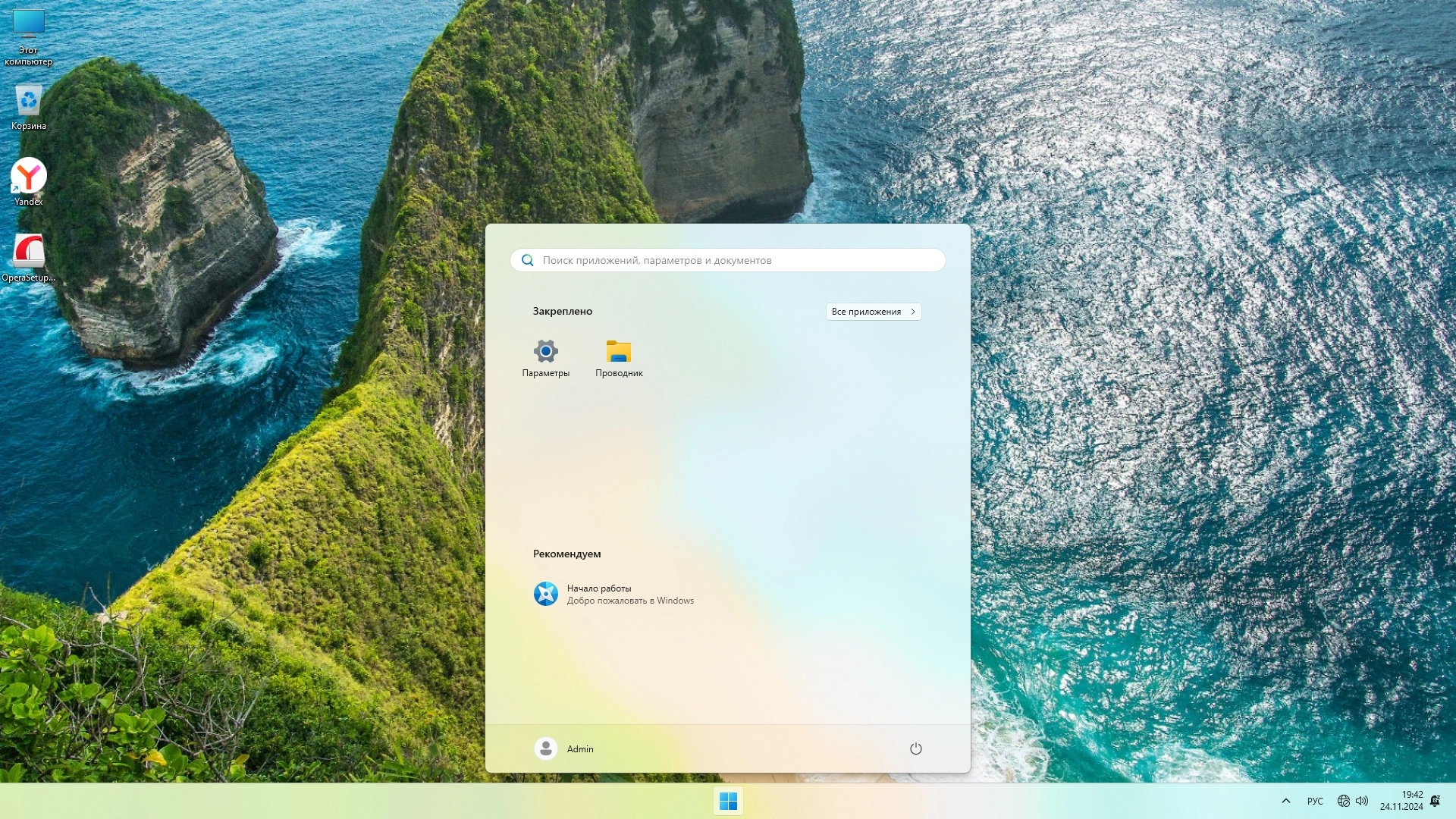The image size is (1456, 819).
Task: Open Этот компьютер desktop icon
Action: (x=29, y=36)
